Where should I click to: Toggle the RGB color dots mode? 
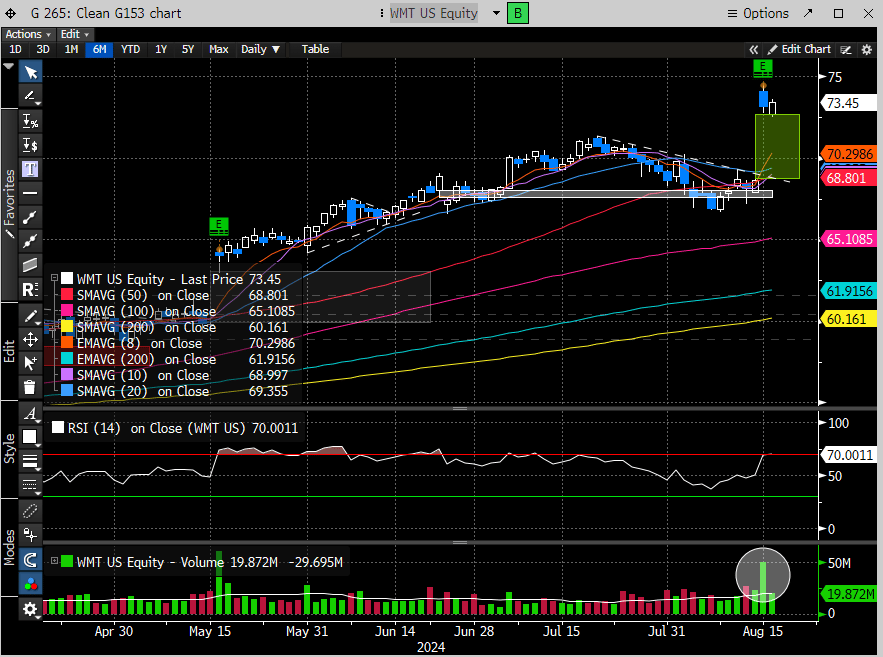point(30,584)
